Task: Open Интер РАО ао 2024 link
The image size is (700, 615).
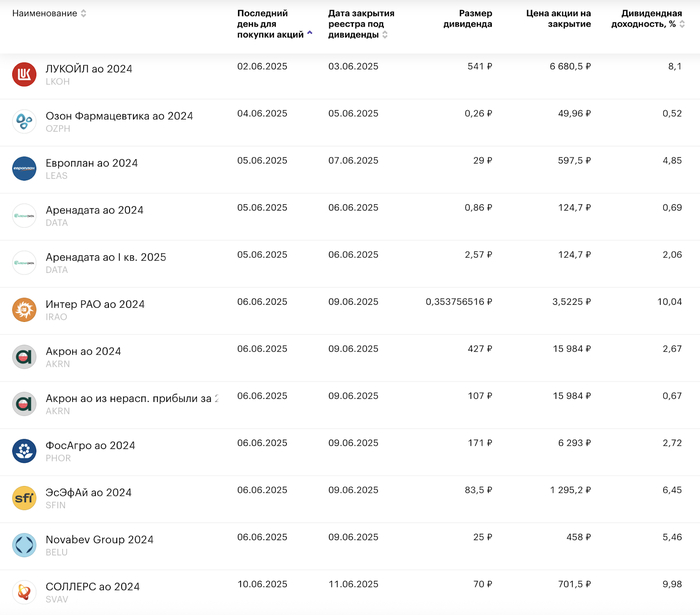Action: click(95, 304)
